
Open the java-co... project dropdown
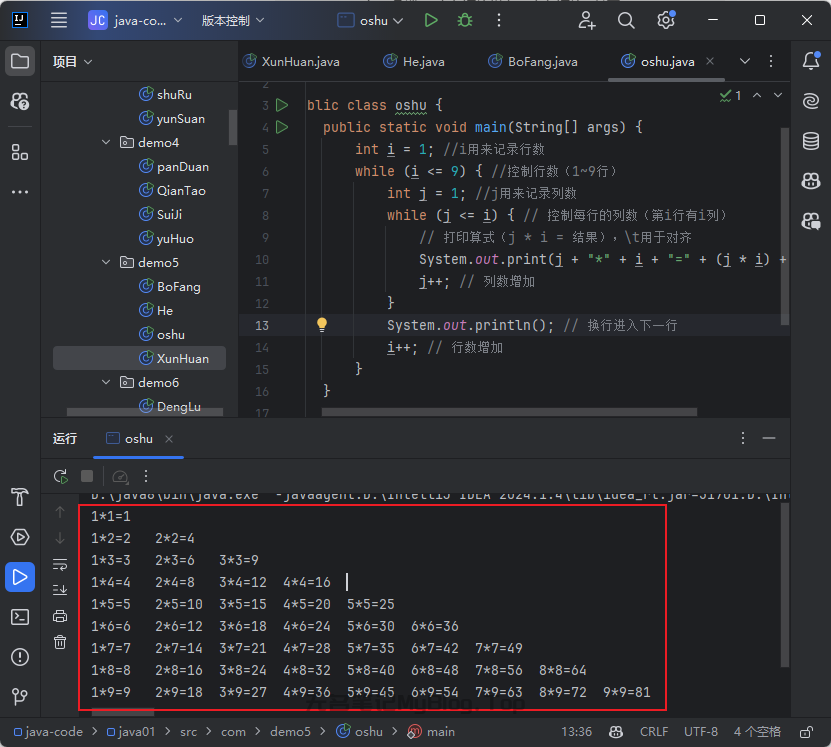(x=136, y=21)
